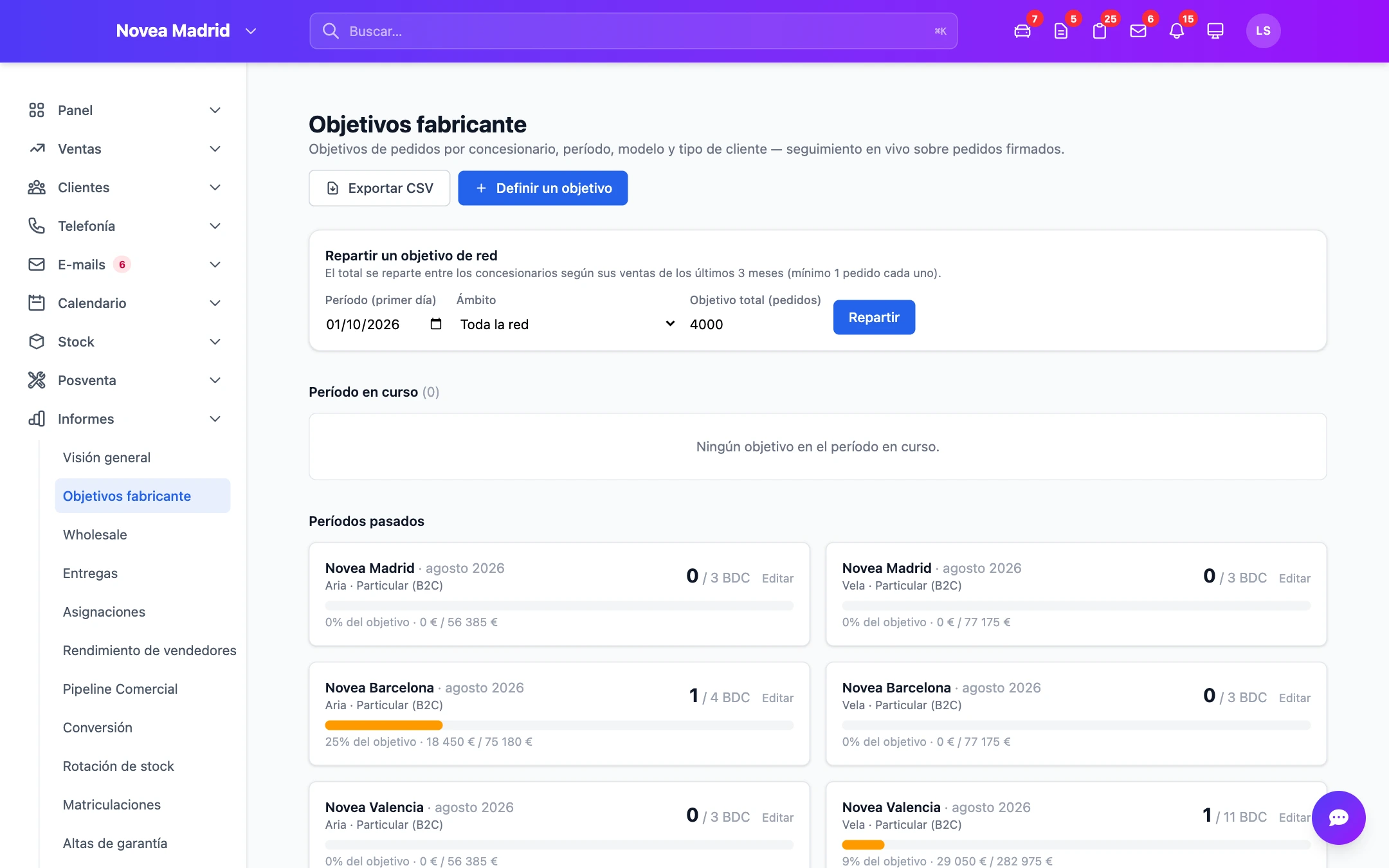Expand the Telefonía menu chevron

coord(215,226)
